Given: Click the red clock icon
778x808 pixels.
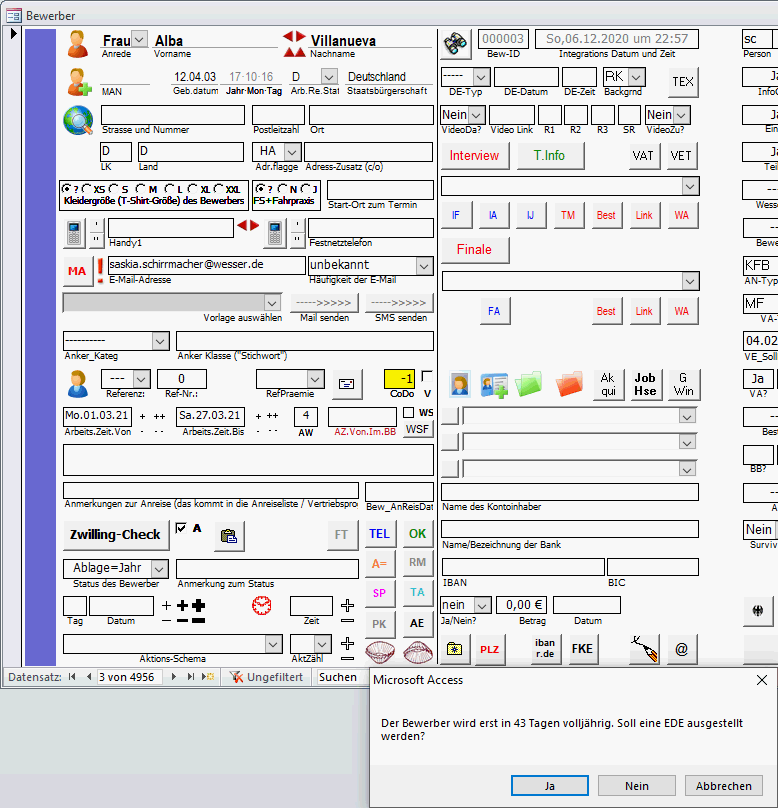Looking at the screenshot, I should click(x=261, y=605).
